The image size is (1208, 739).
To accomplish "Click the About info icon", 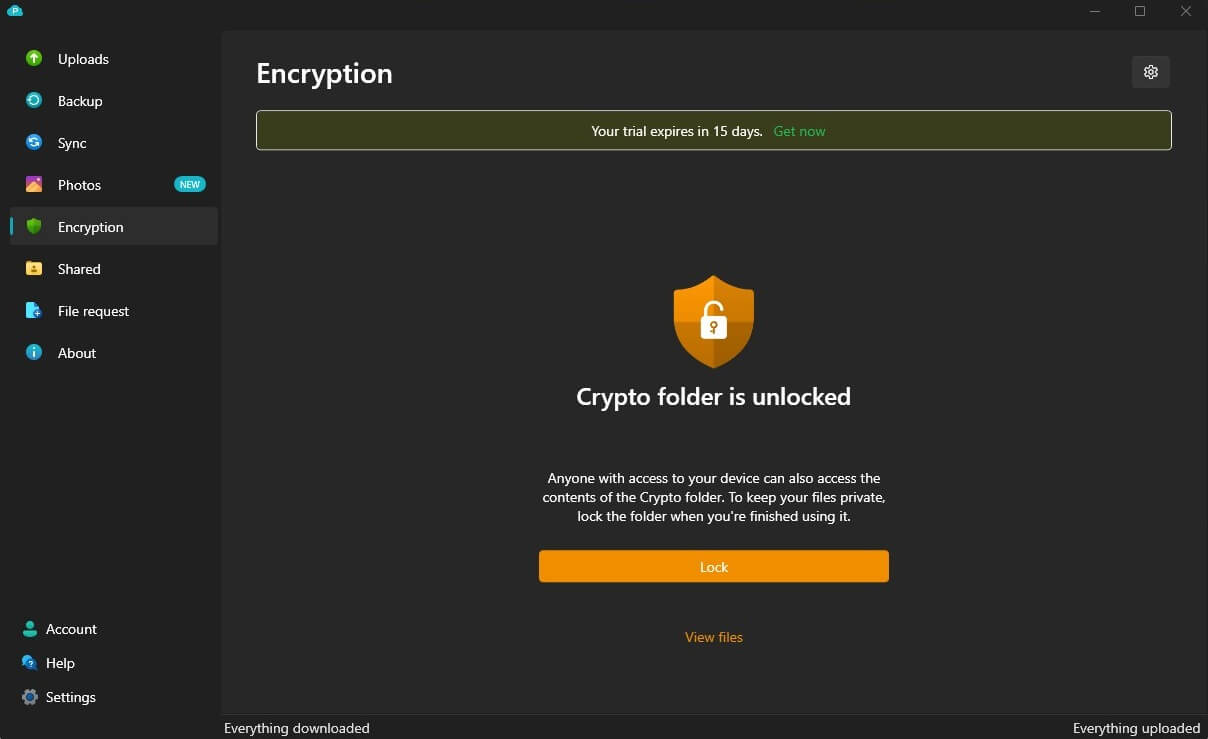I will pos(31,353).
